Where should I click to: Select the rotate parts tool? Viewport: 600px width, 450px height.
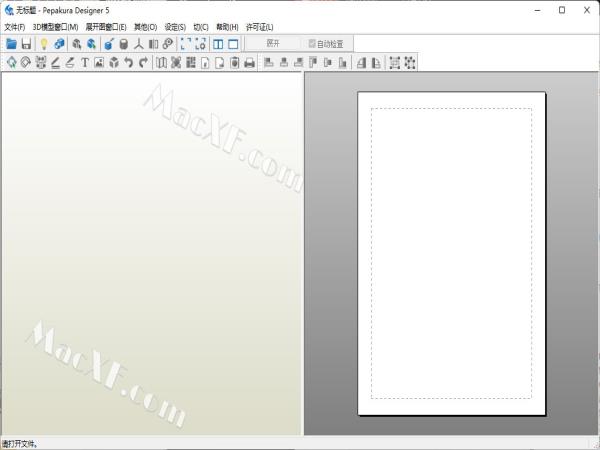[x=26, y=62]
